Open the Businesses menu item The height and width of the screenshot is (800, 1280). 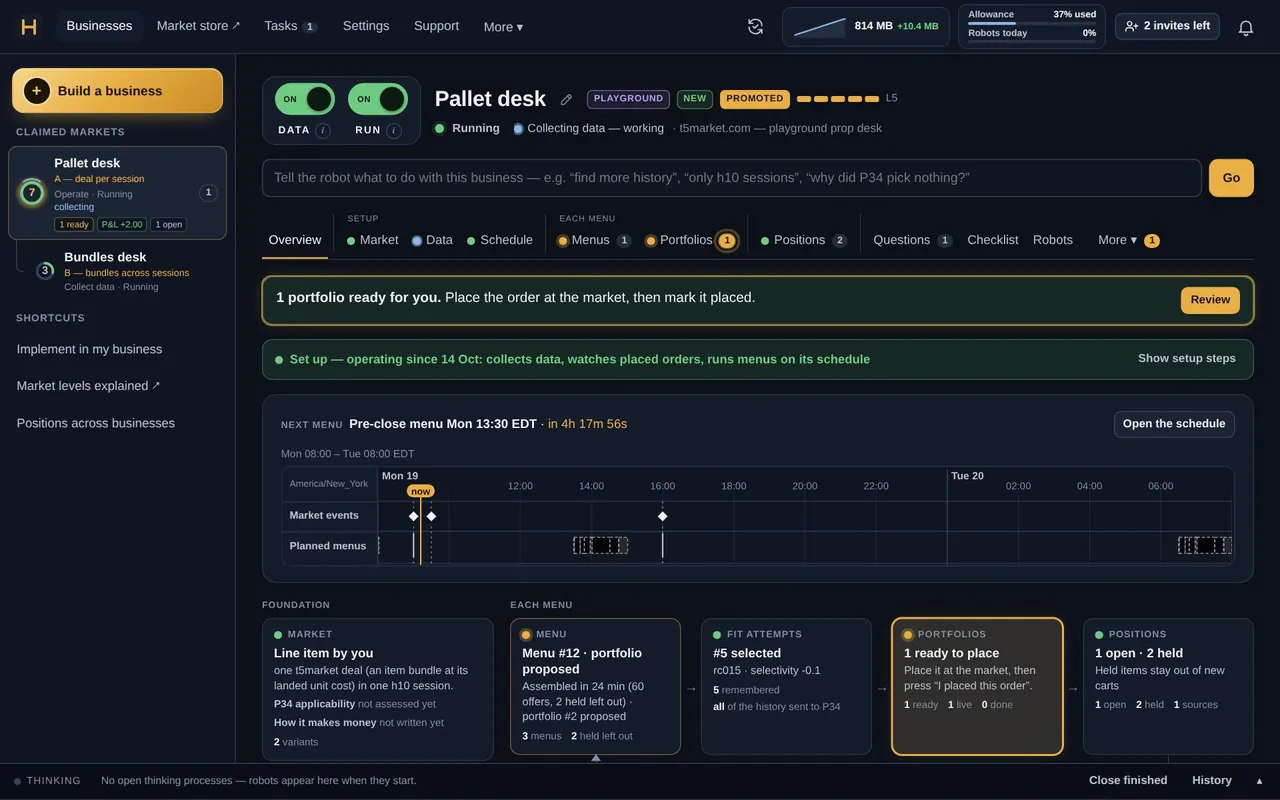[x=99, y=26]
